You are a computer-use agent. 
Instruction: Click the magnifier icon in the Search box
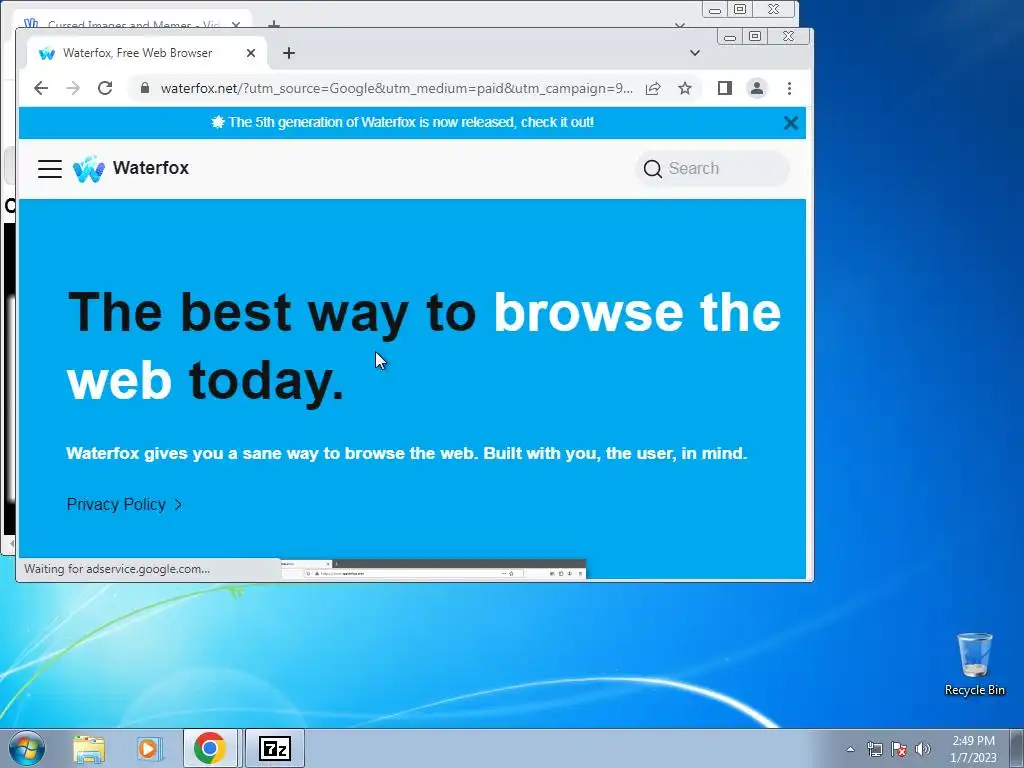[x=652, y=168]
